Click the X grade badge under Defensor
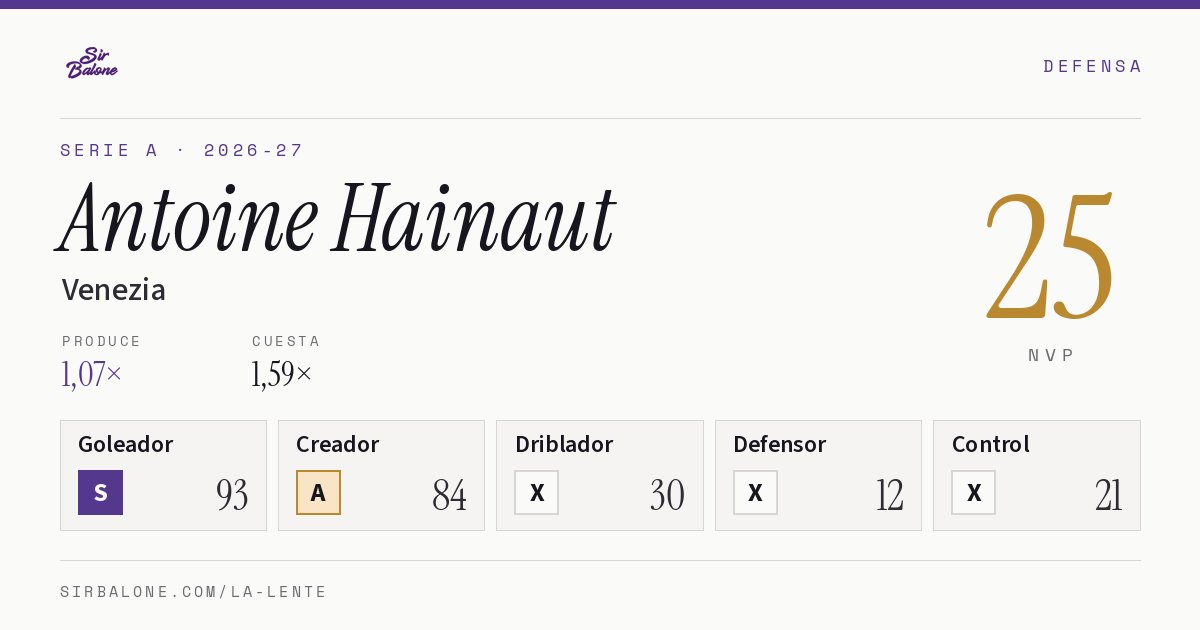 click(755, 492)
